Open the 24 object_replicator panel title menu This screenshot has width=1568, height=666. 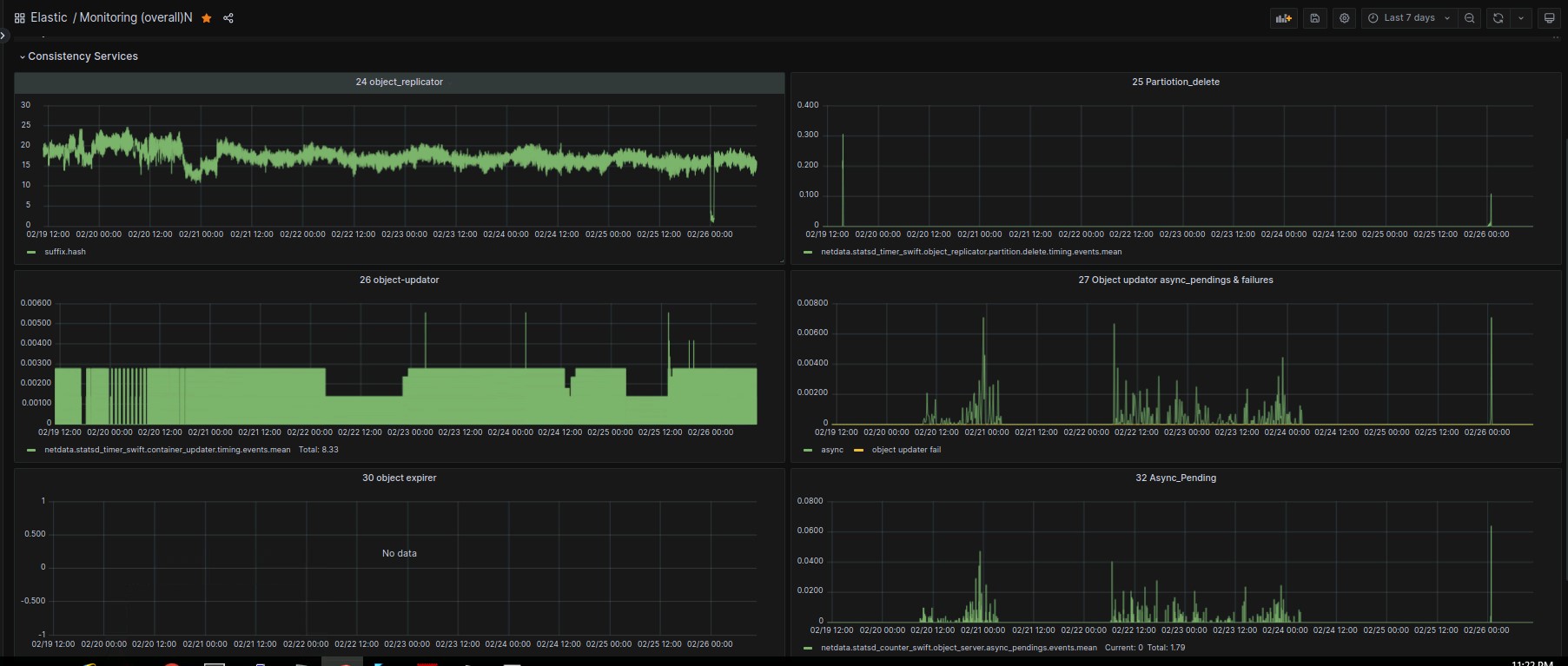399,82
